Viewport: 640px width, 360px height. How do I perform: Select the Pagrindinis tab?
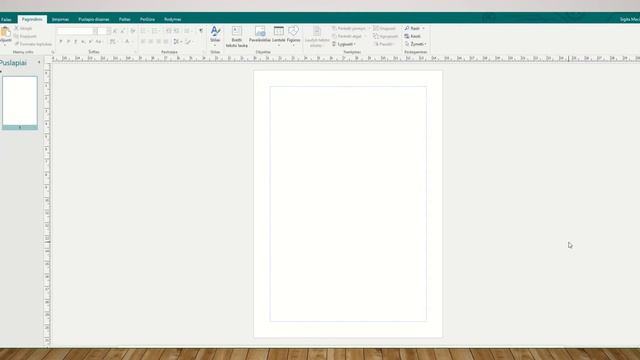click(32, 19)
